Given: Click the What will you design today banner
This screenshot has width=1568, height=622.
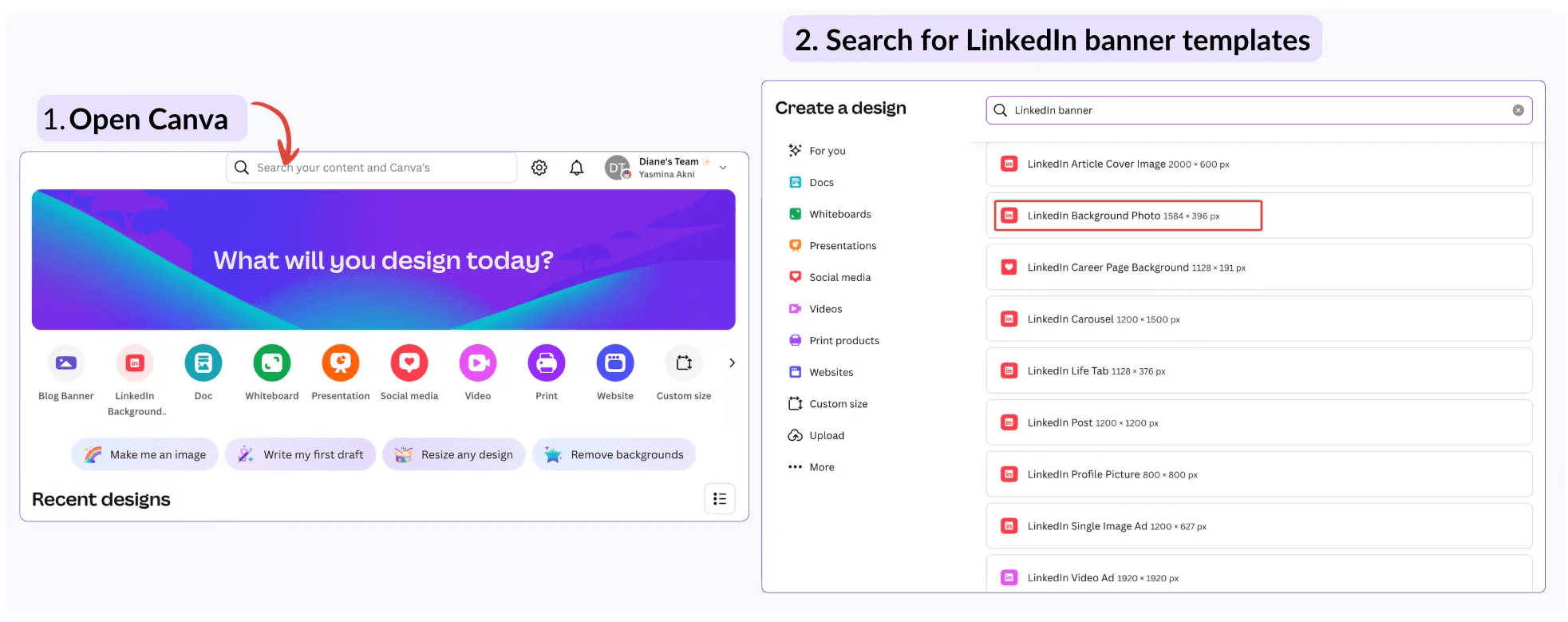Looking at the screenshot, I should (384, 259).
